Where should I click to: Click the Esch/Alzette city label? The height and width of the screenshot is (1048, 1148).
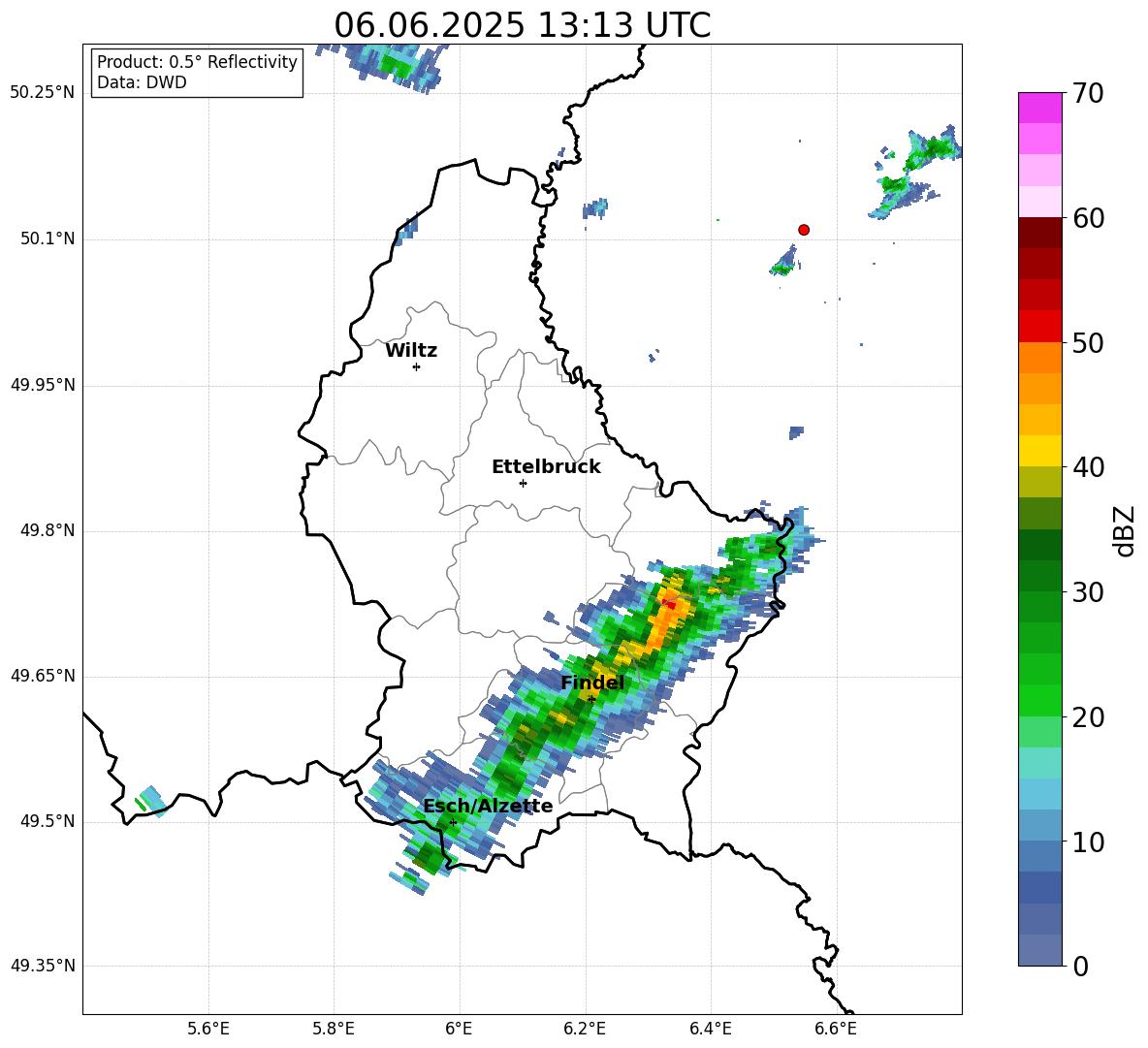click(488, 806)
